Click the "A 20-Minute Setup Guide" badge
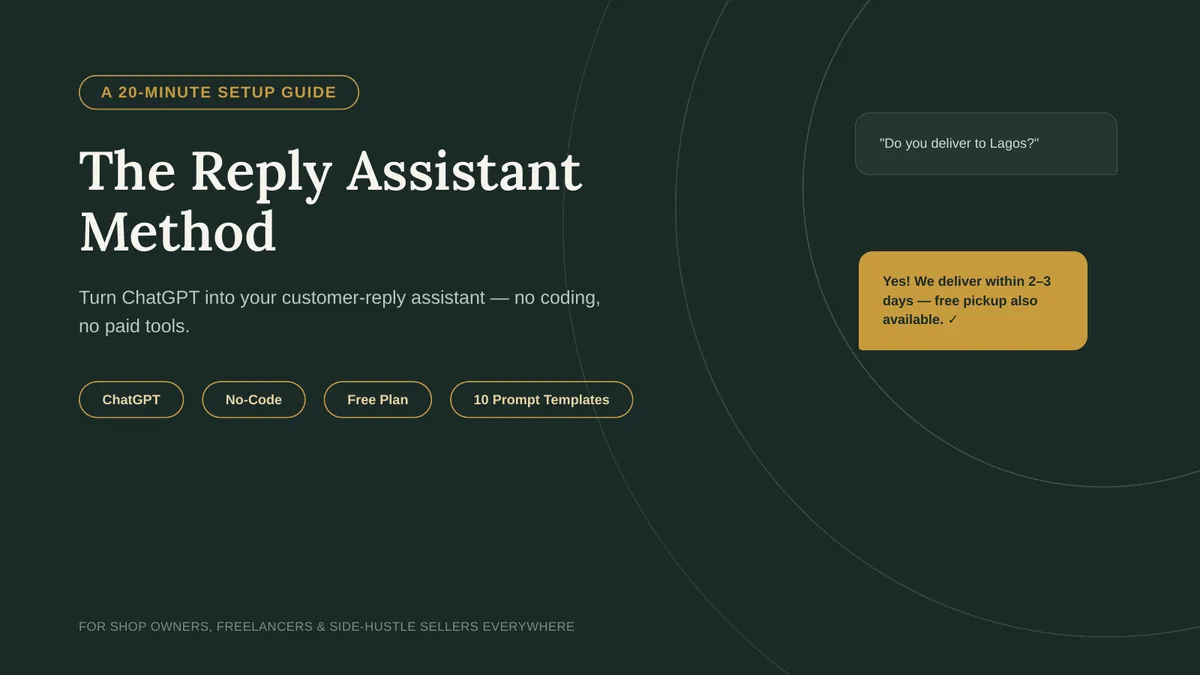The image size is (1200, 675). tap(219, 92)
